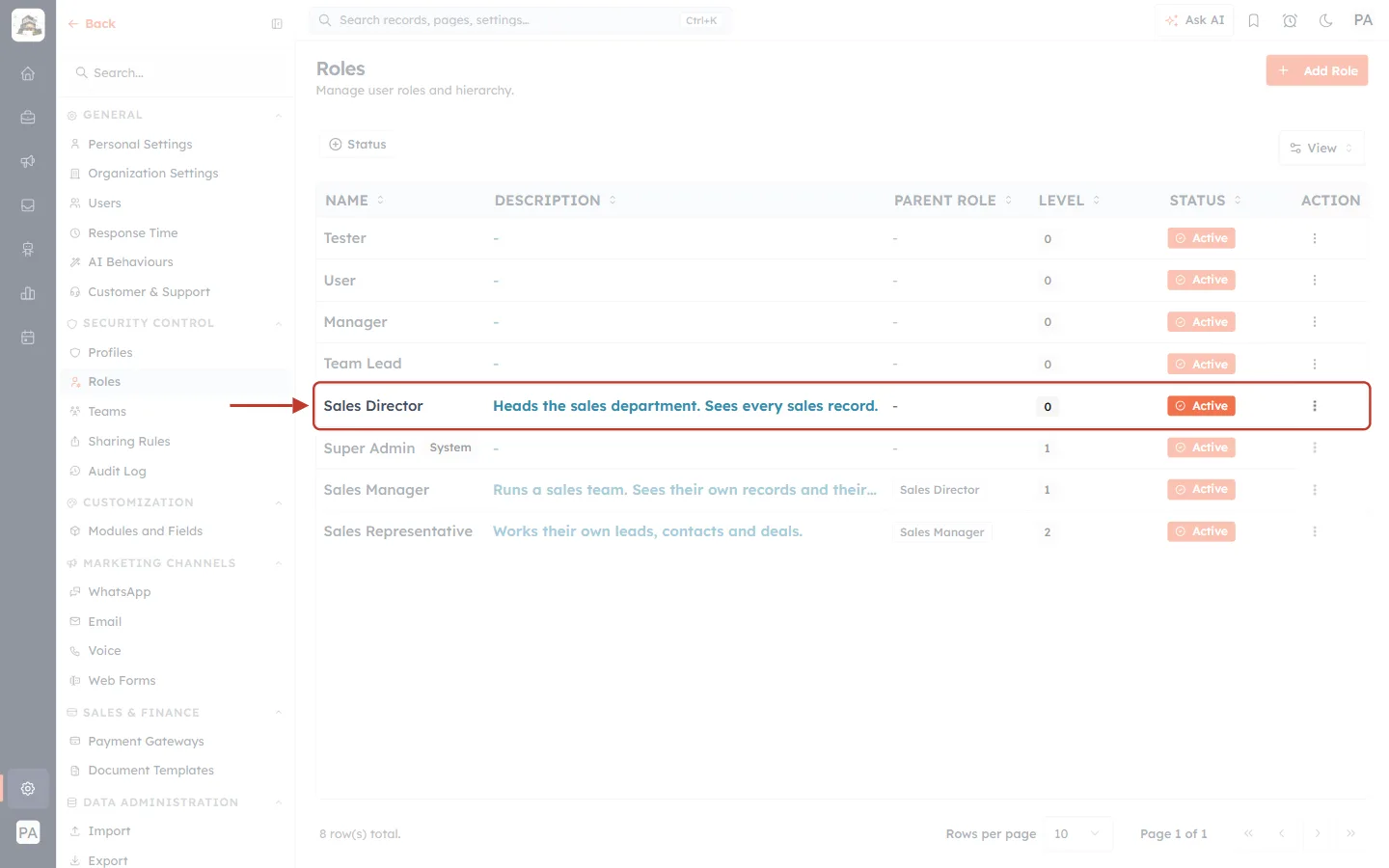
Task: Click Active status badge for Sales Director
Action: (1201, 406)
